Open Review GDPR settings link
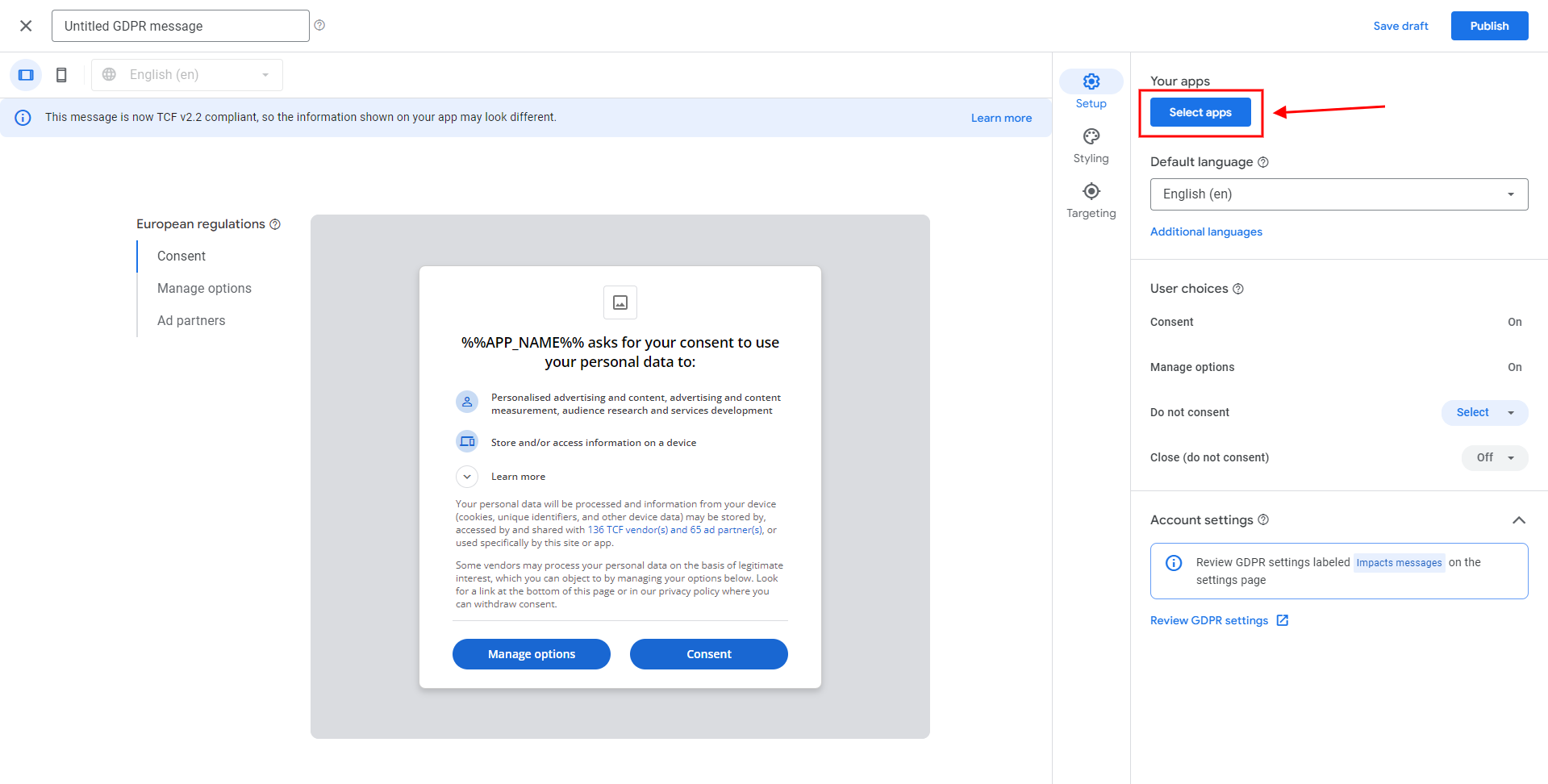This screenshot has height=784, width=1548. (x=1210, y=619)
